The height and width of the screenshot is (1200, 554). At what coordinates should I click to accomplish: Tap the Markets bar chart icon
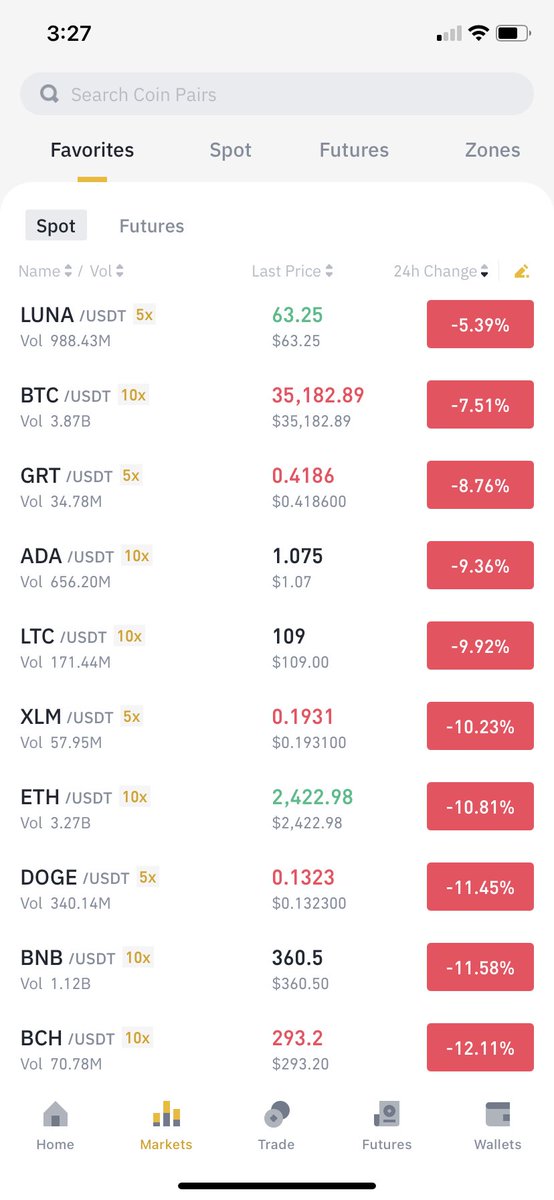tap(166, 1113)
